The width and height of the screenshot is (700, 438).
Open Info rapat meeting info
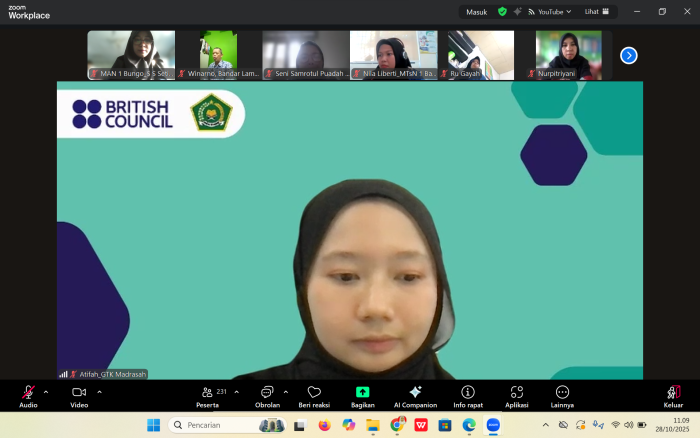click(468, 396)
